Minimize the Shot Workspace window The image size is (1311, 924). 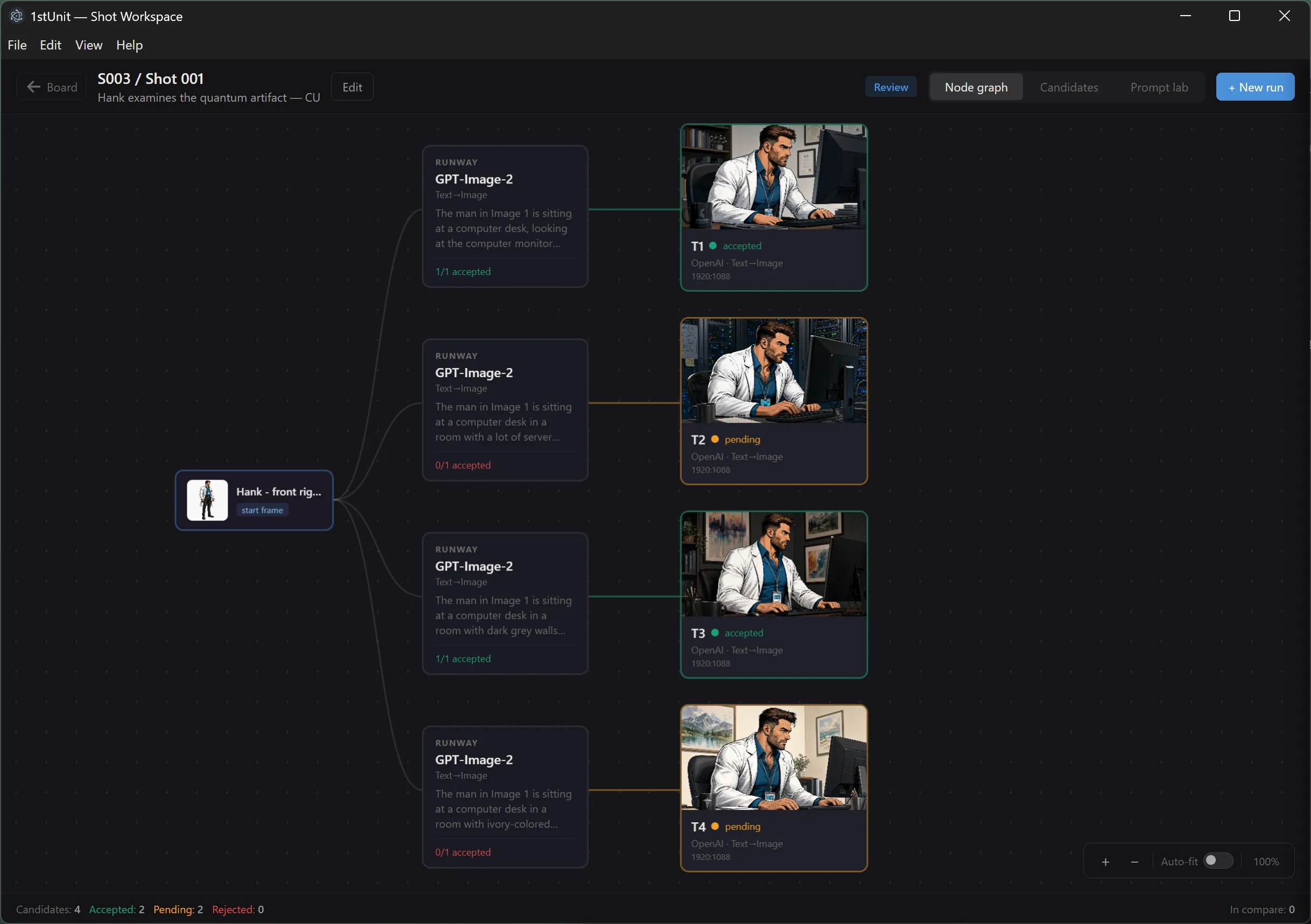[x=1186, y=16]
